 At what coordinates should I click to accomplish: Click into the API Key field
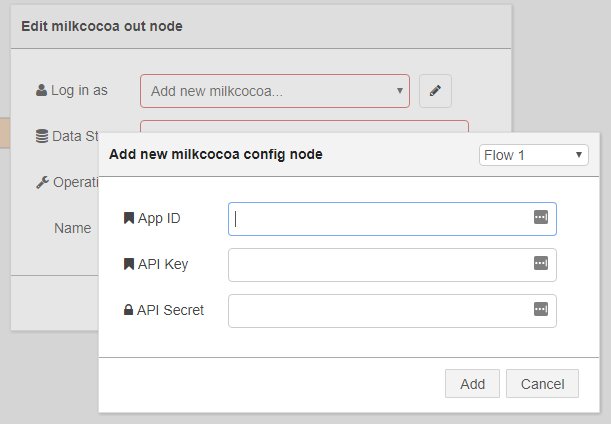coord(380,264)
